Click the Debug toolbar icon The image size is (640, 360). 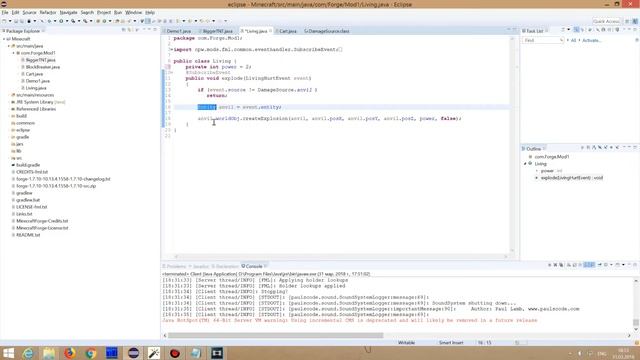click(49, 21)
